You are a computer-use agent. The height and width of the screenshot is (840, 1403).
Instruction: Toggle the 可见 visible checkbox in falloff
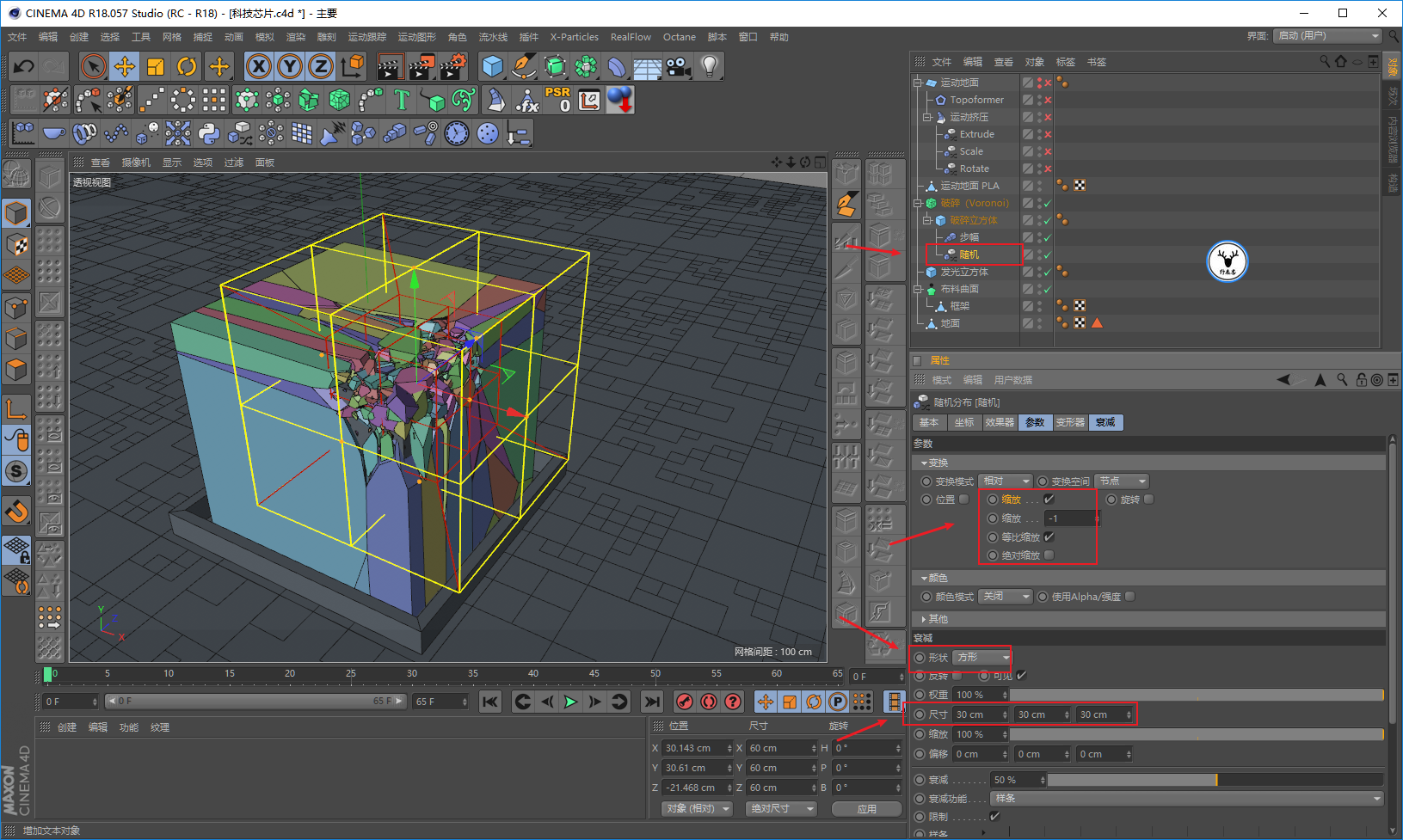(x=1021, y=676)
